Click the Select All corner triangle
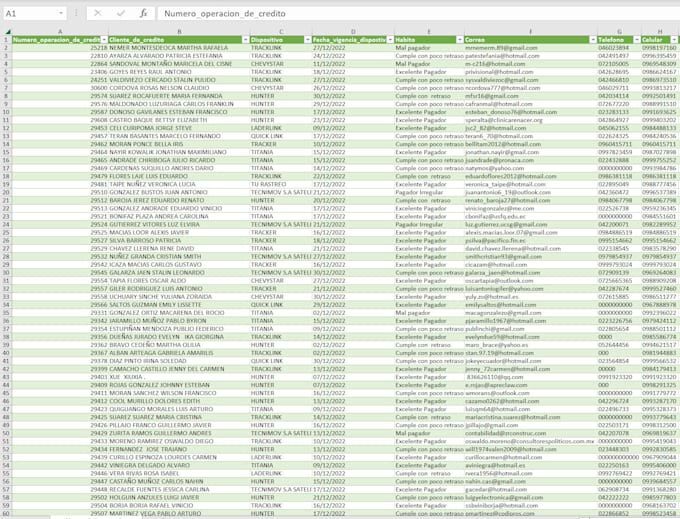This screenshot has width=680, height=519. click(8, 32)
